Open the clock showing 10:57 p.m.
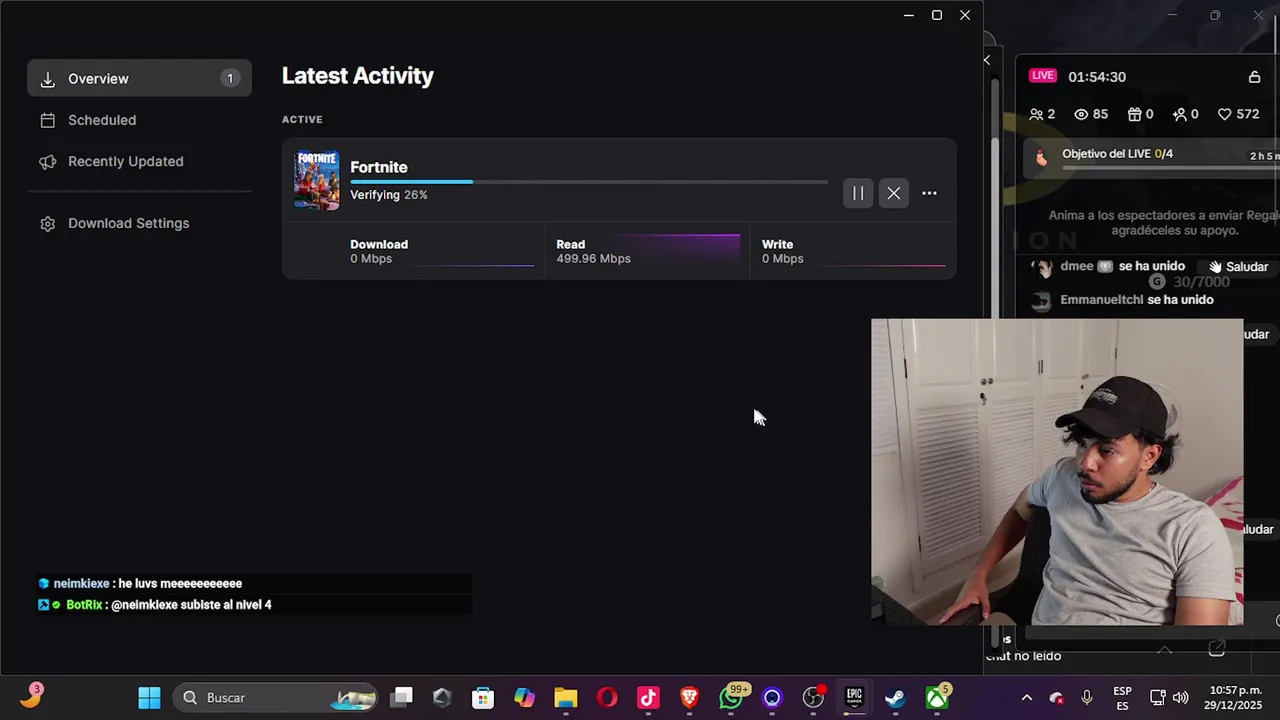1280x720 pixels. [x=1235, y=698]
